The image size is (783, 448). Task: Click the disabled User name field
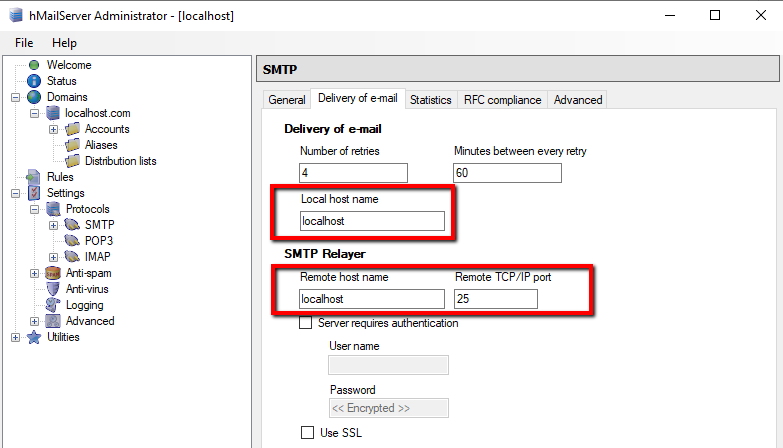click(389, 365)
